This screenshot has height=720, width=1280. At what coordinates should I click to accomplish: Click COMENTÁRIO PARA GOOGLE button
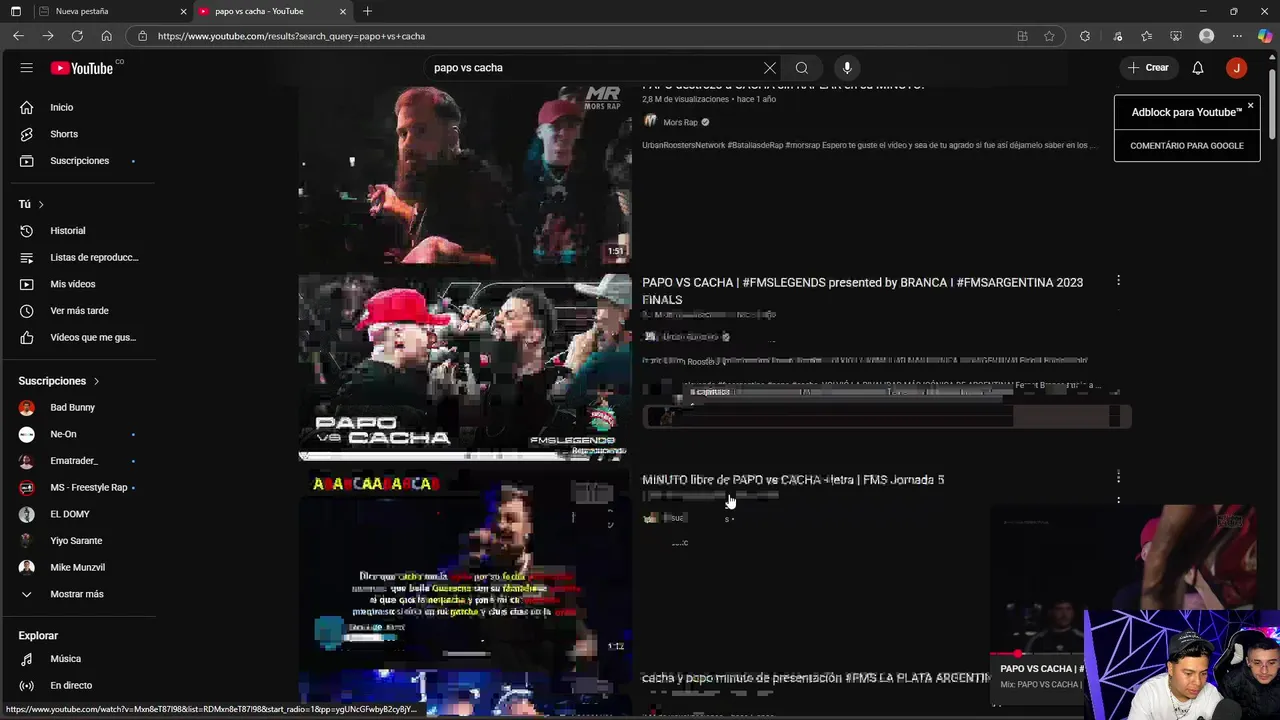[1187, 146]
